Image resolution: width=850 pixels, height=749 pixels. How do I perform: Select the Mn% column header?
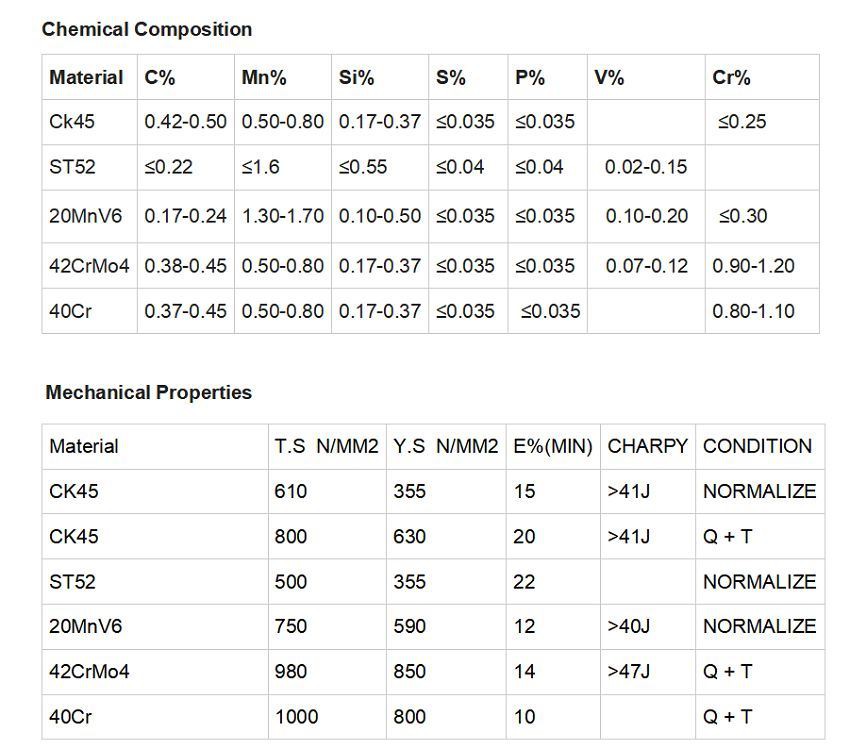[264, 77]
